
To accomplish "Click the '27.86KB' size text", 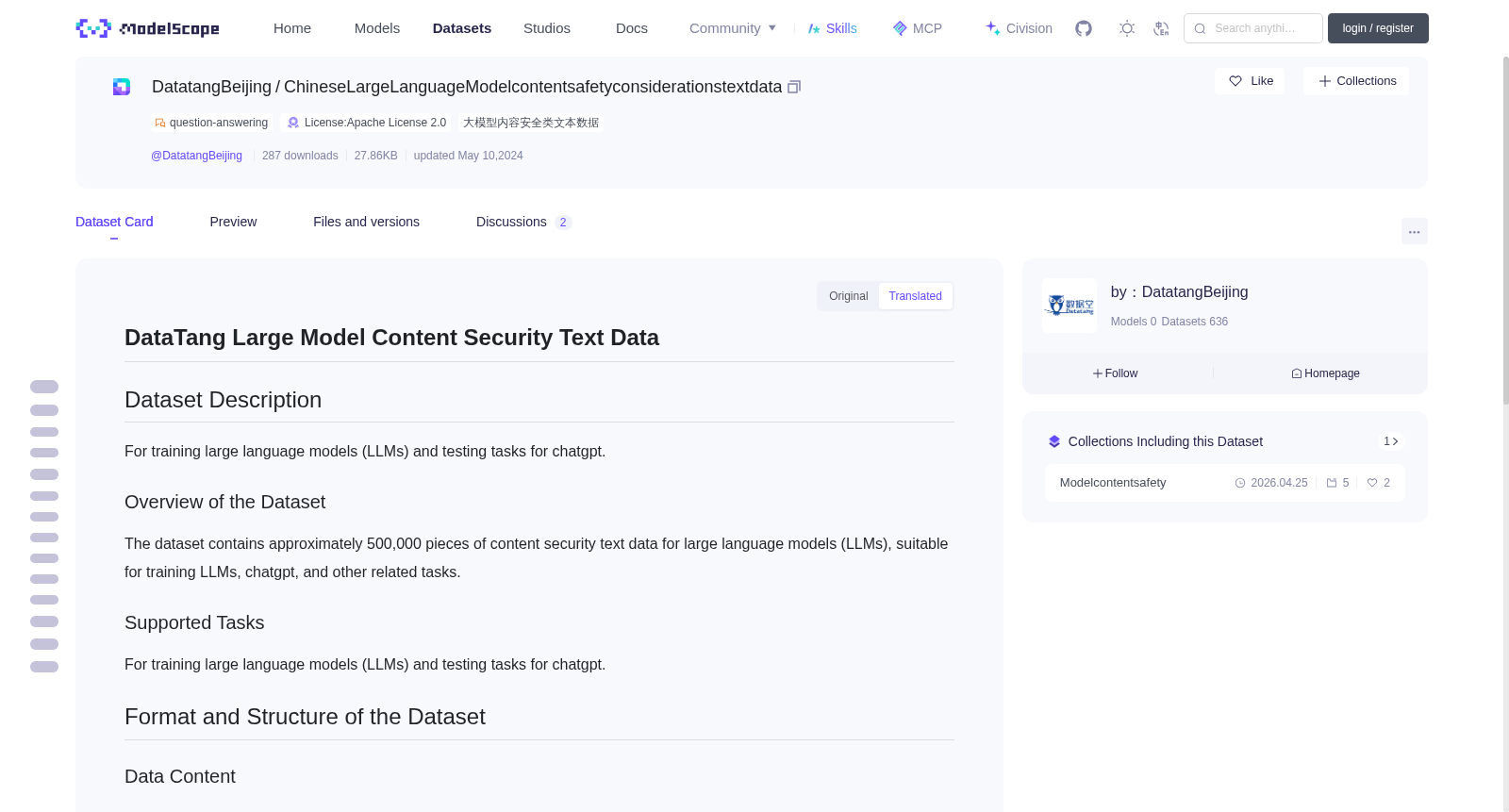I will point(375,156).
